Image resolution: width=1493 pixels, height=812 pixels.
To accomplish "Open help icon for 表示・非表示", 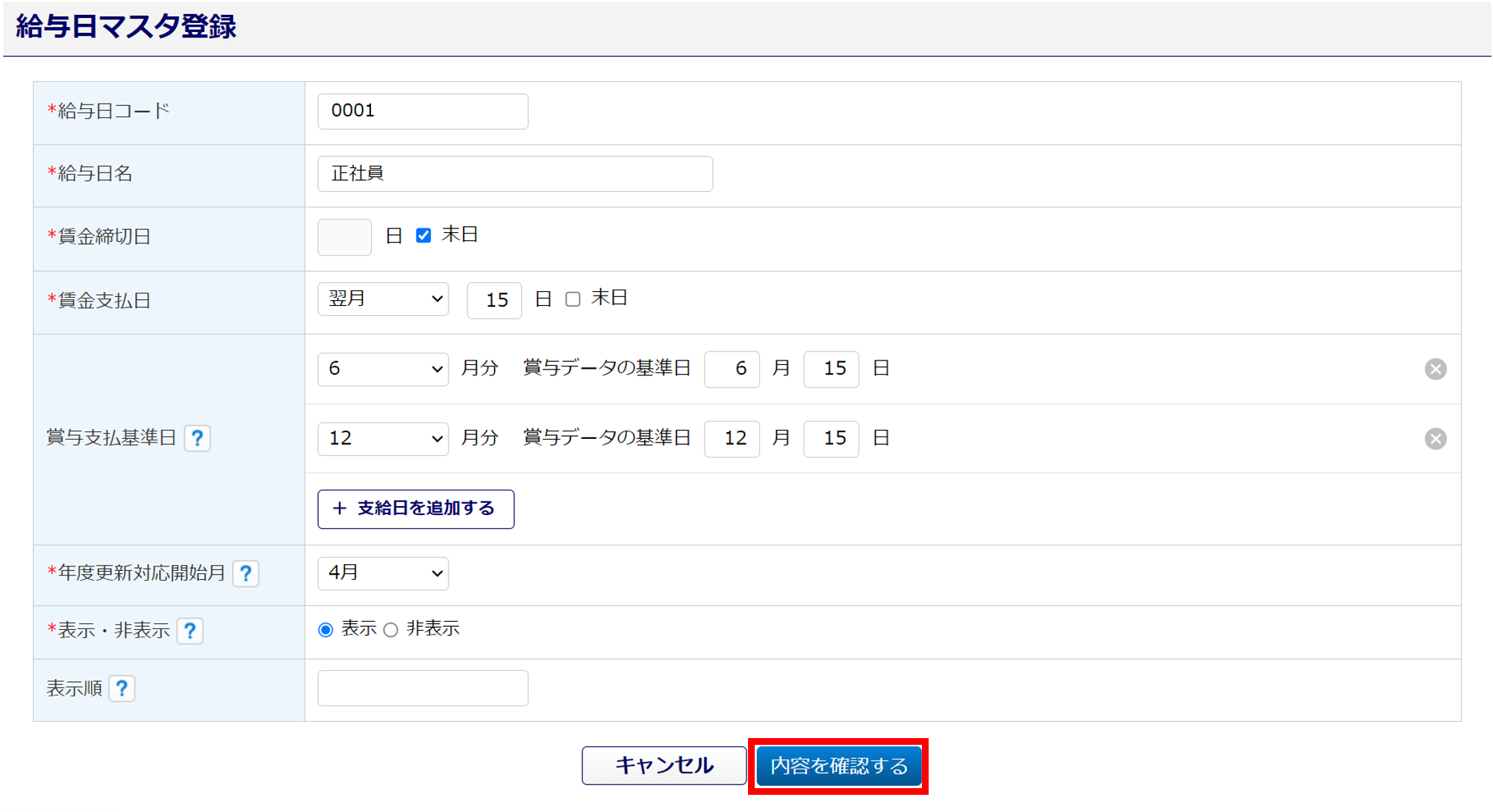I will (x=190, y=631).
